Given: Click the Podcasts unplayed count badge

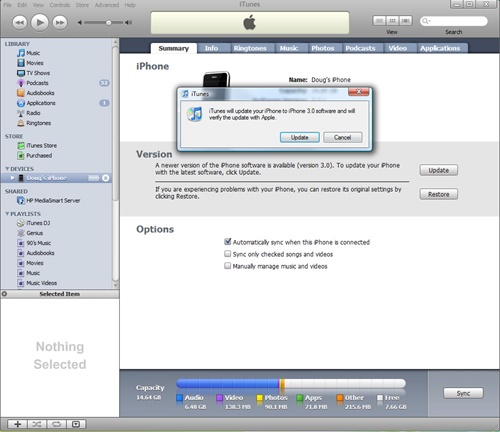Looking at the screenshot, I should 104,83.
